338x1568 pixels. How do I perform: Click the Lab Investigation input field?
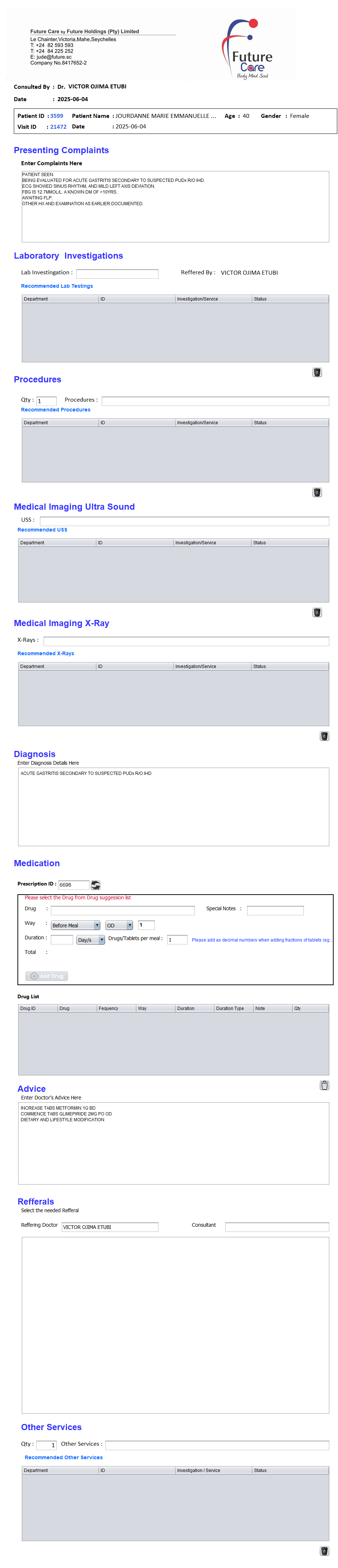coord(117,273)
